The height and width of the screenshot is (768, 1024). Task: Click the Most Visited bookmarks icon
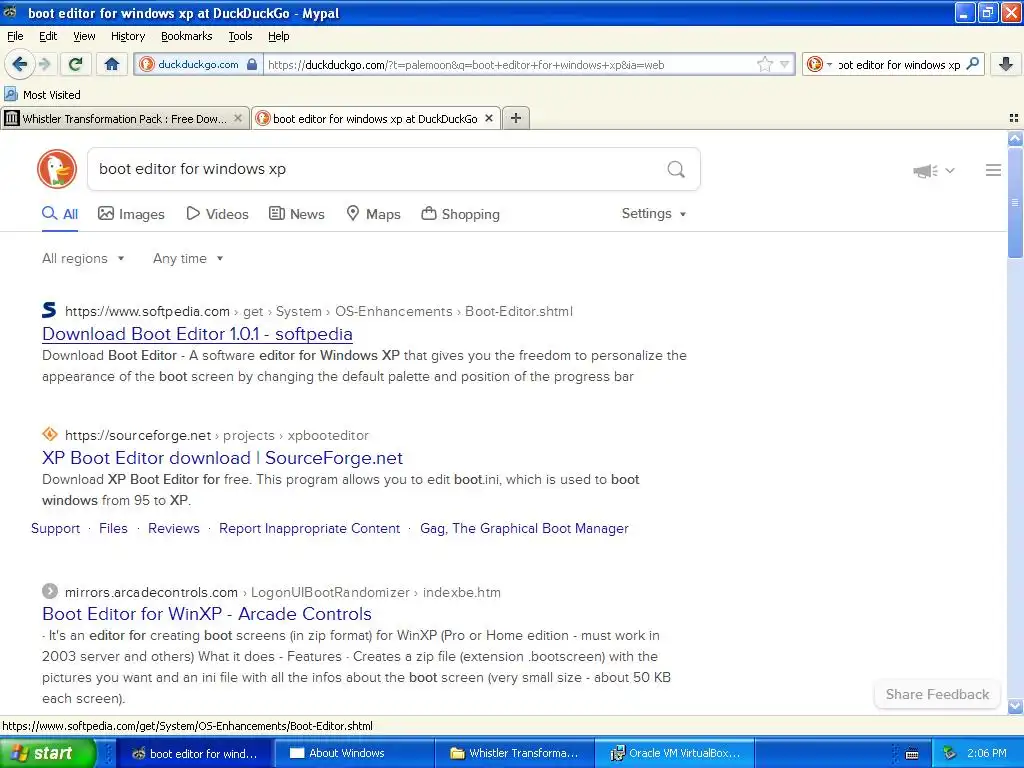10,94
